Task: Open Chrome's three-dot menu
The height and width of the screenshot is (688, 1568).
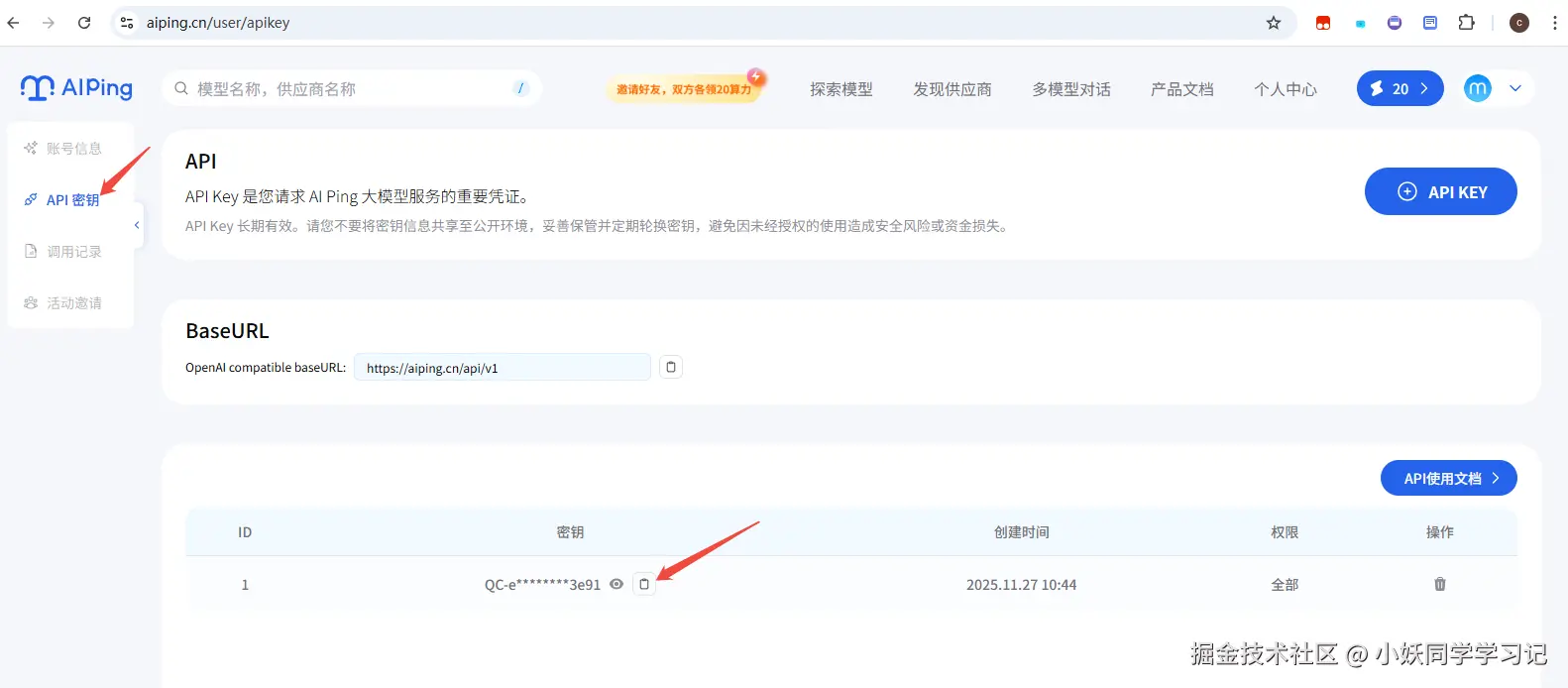Action: [x=1554, y=23]
